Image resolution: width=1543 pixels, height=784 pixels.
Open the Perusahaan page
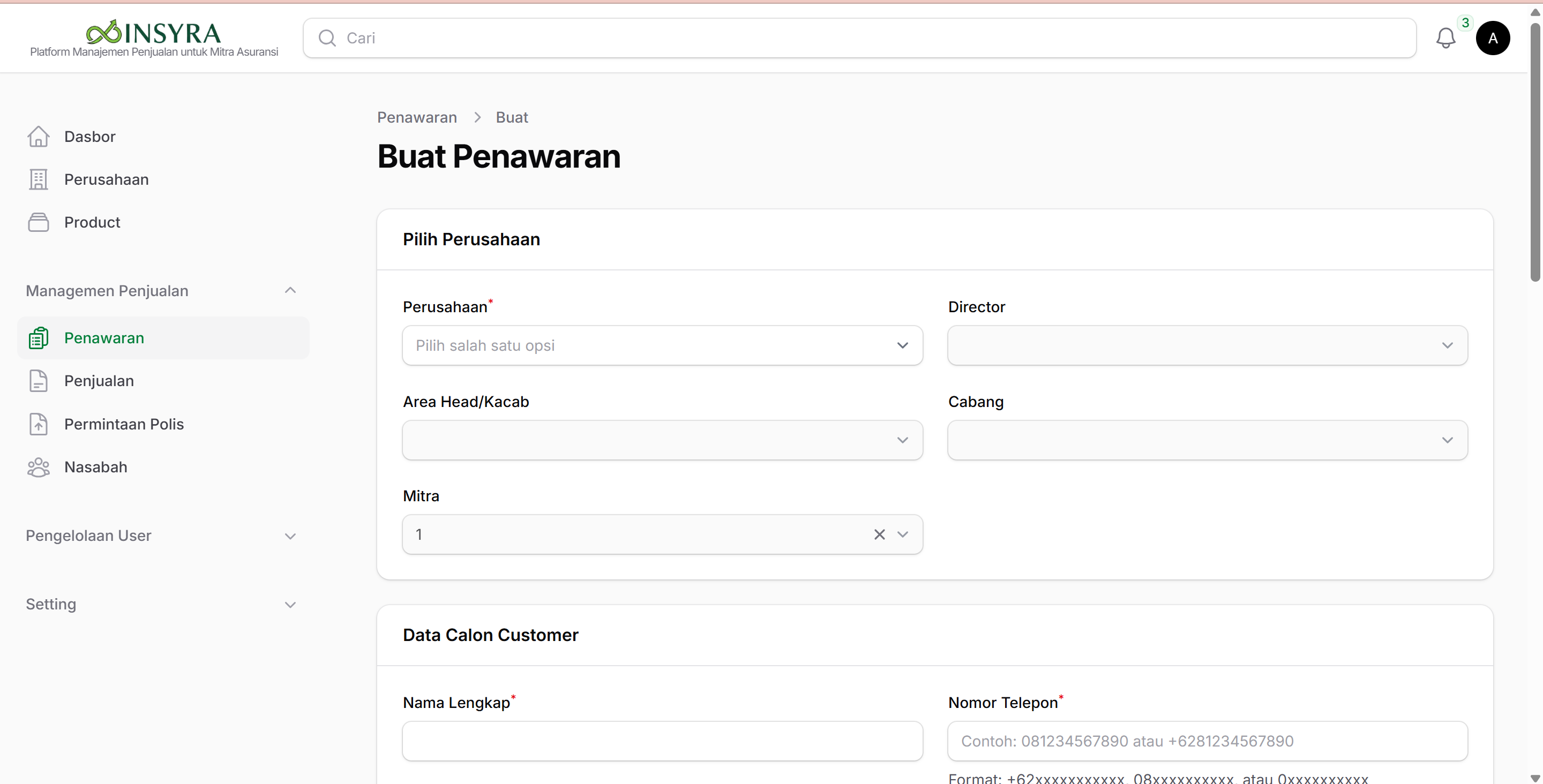(x=163, y=180)
